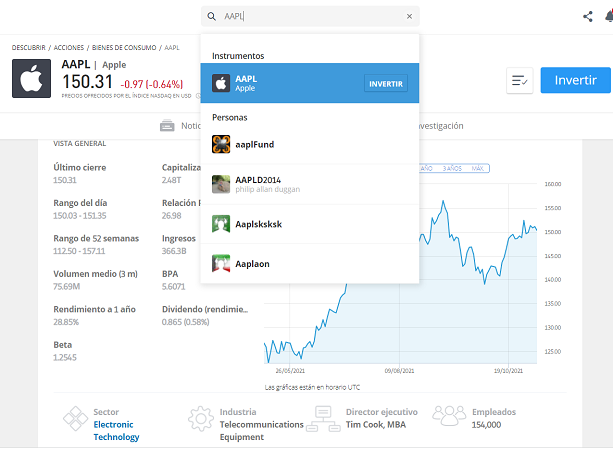Open the Investigación tab
Viewport: 613px width, 450px height.
click(x=441, y=126)
